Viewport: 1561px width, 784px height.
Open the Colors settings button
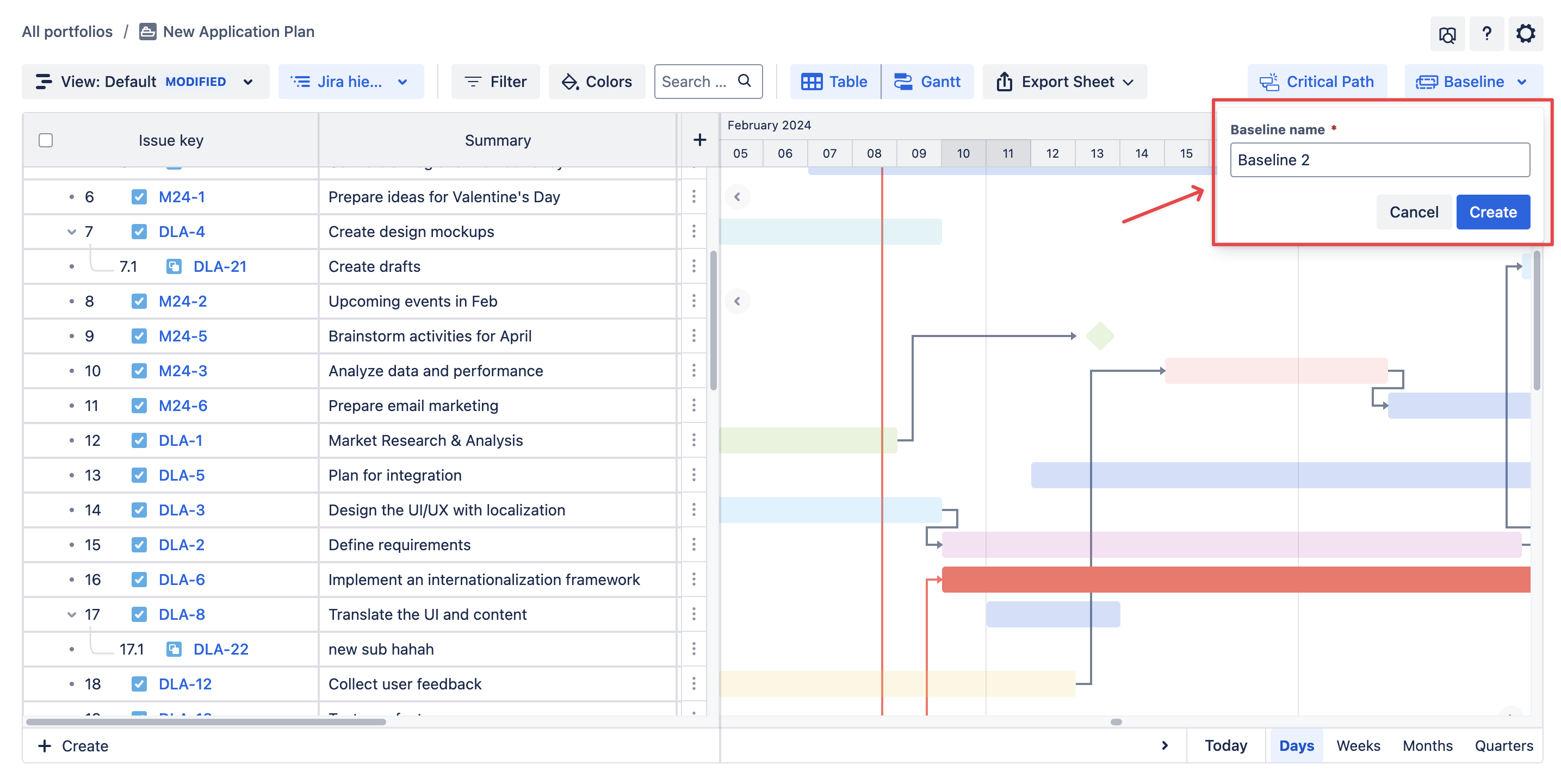(597, 81)
